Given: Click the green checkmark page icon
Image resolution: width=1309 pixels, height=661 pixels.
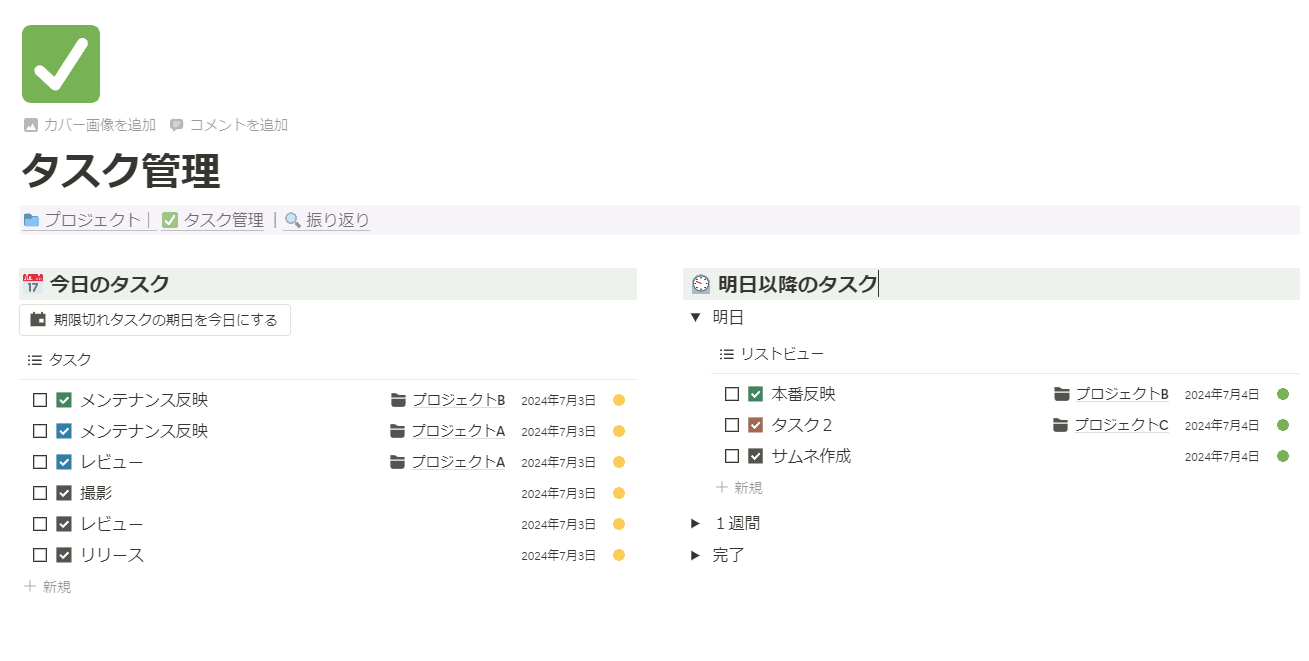Looking at the screenshot, I should 61,64.
